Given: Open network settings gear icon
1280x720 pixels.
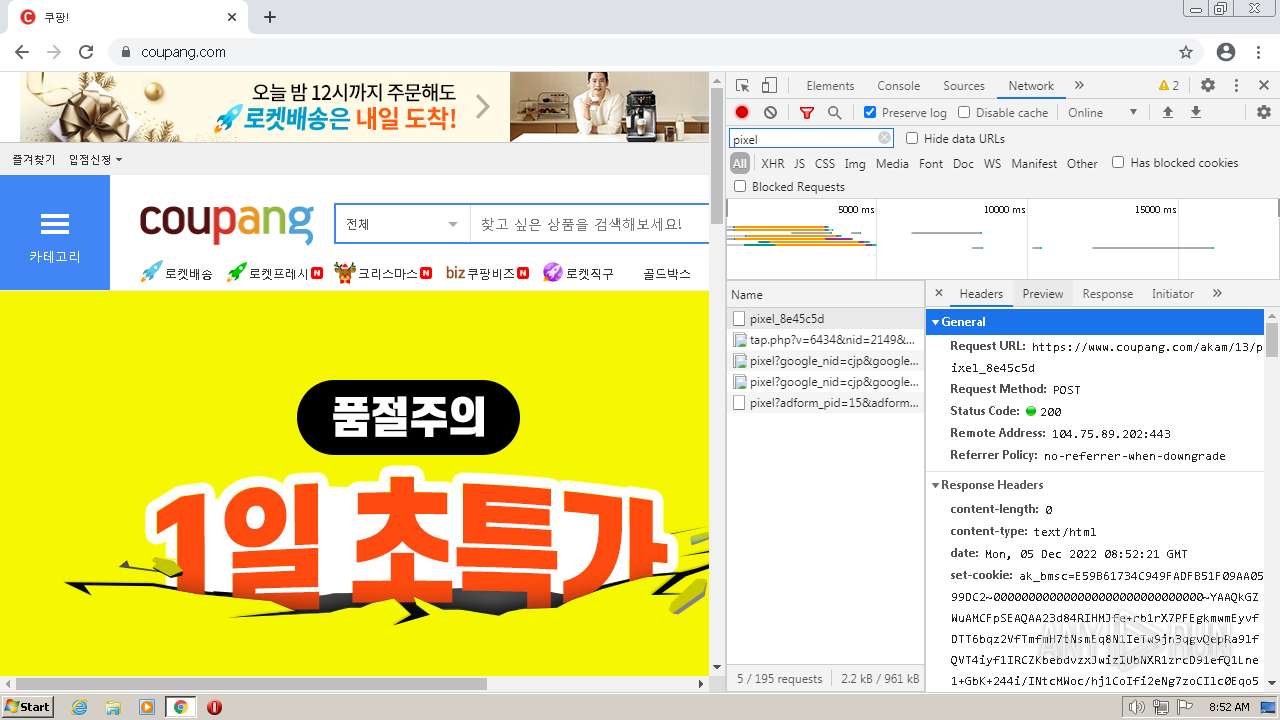Looking at the screenshot, I should [x=1264, y=113].
